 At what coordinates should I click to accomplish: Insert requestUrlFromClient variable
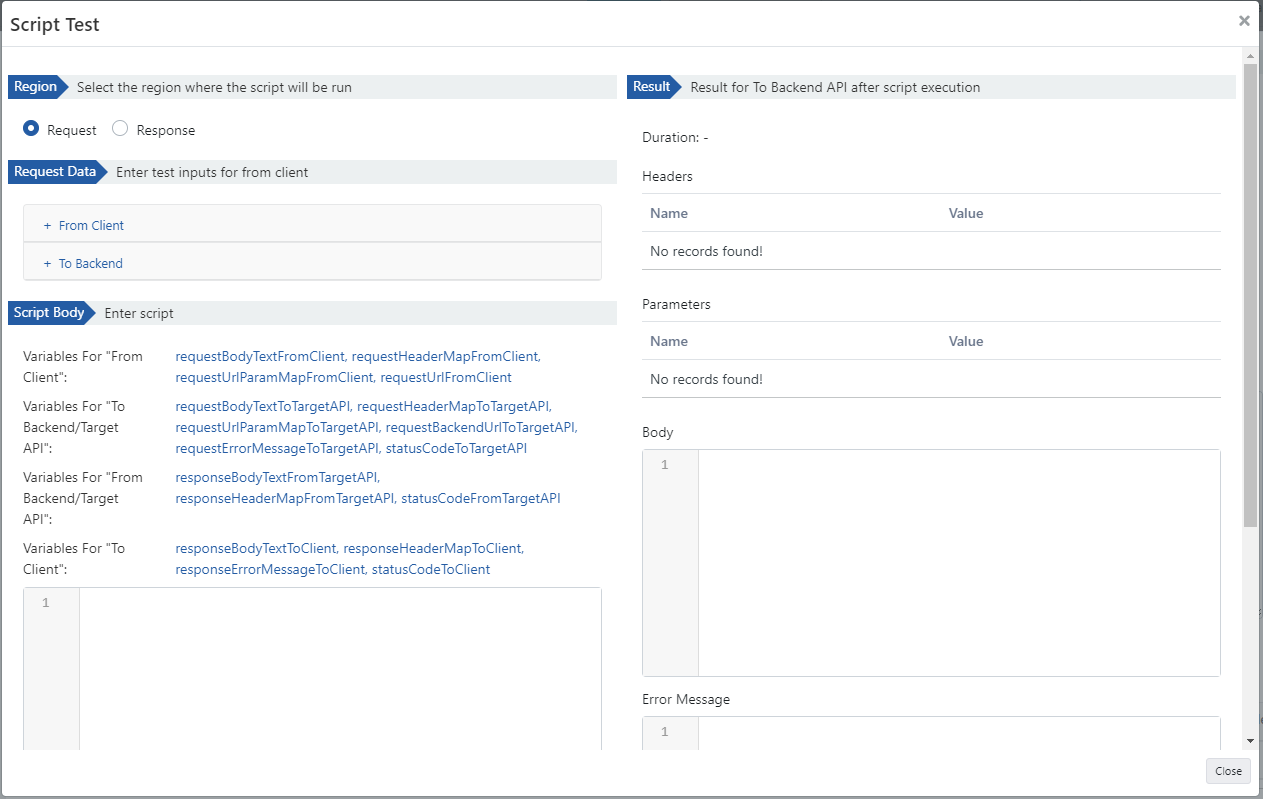click(446, 377)
